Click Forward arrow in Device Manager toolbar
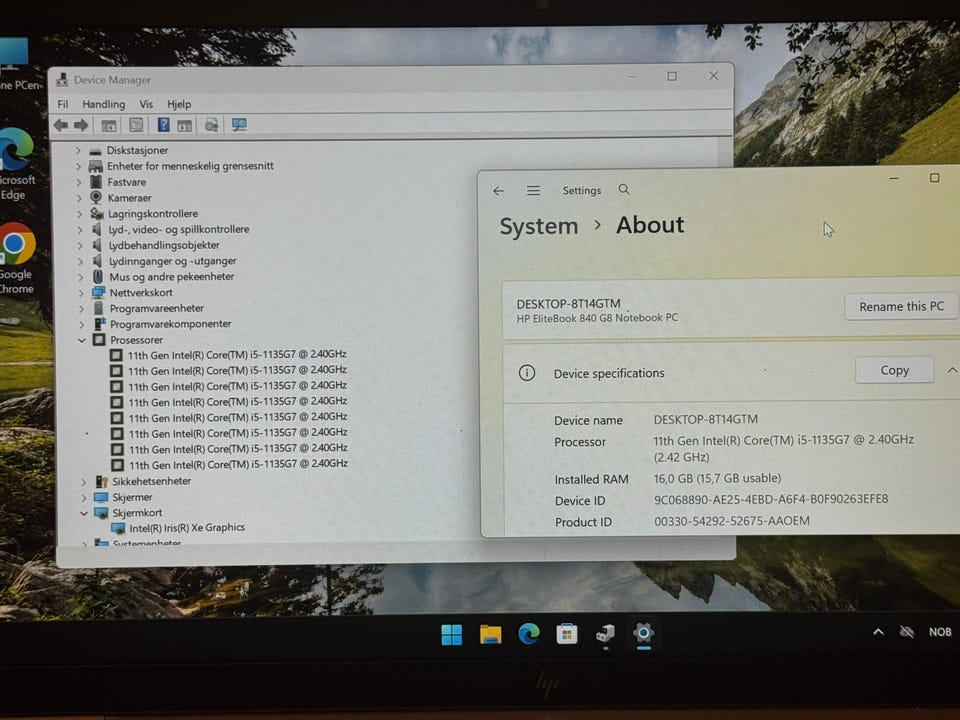960x720 pixels. click(81, 125)
